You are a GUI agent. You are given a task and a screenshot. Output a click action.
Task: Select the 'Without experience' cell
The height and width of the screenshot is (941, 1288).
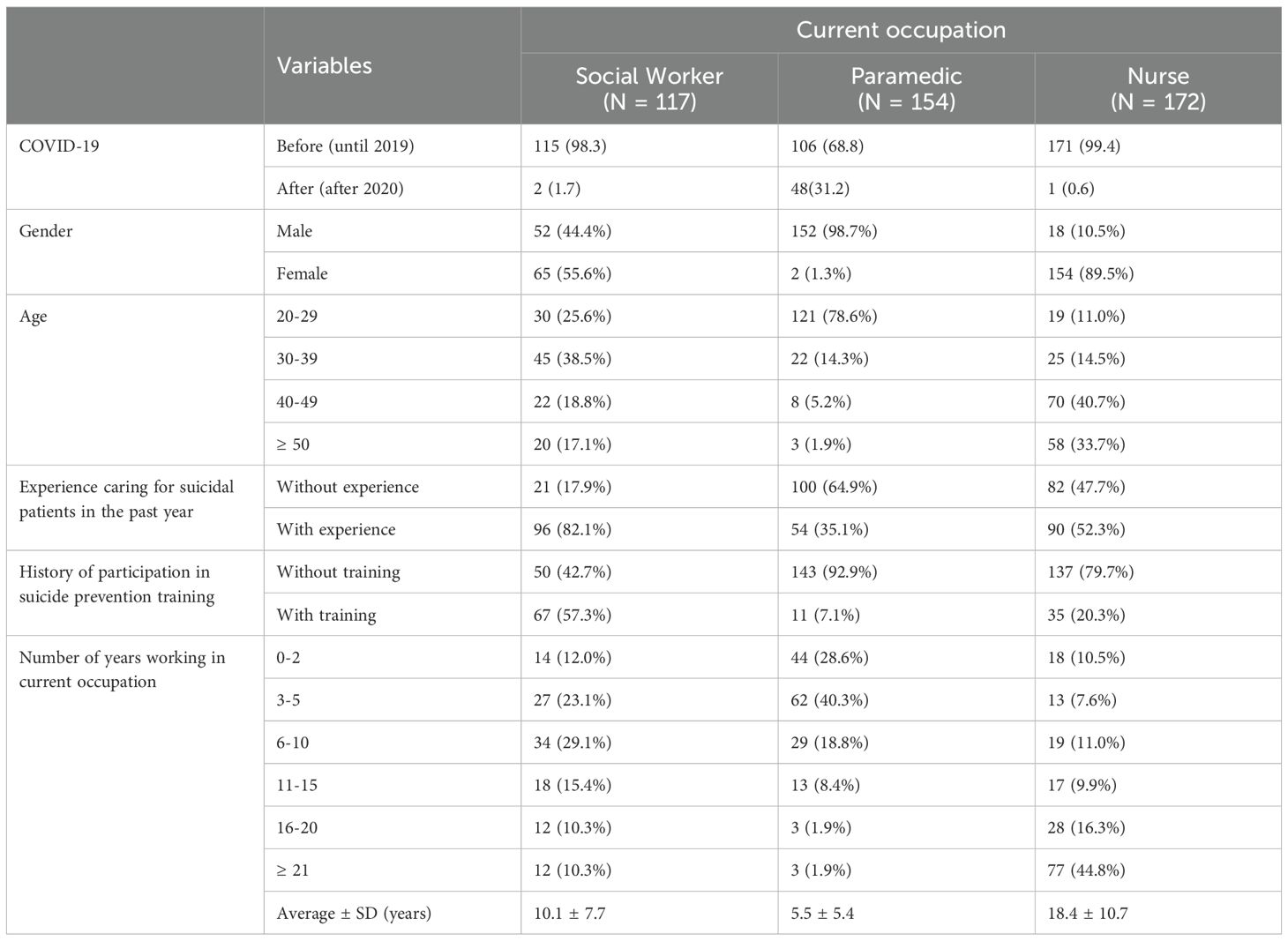[x=348, y=487]
